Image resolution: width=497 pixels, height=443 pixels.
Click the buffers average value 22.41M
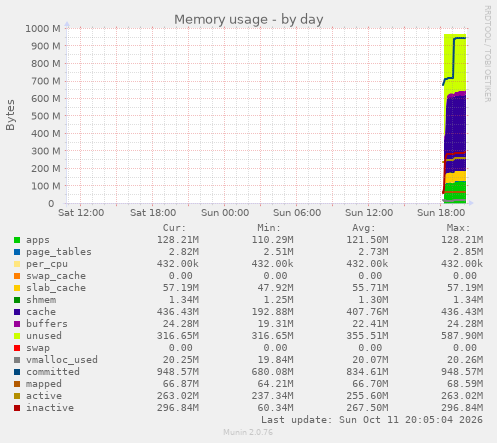tap(370, 324)
